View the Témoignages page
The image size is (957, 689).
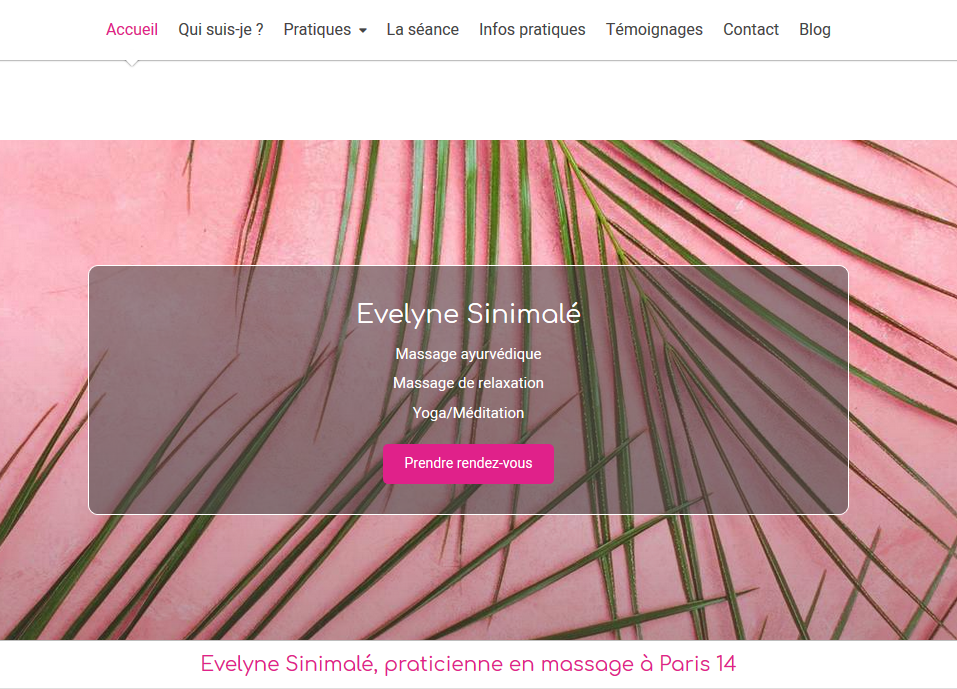(654, 29)
